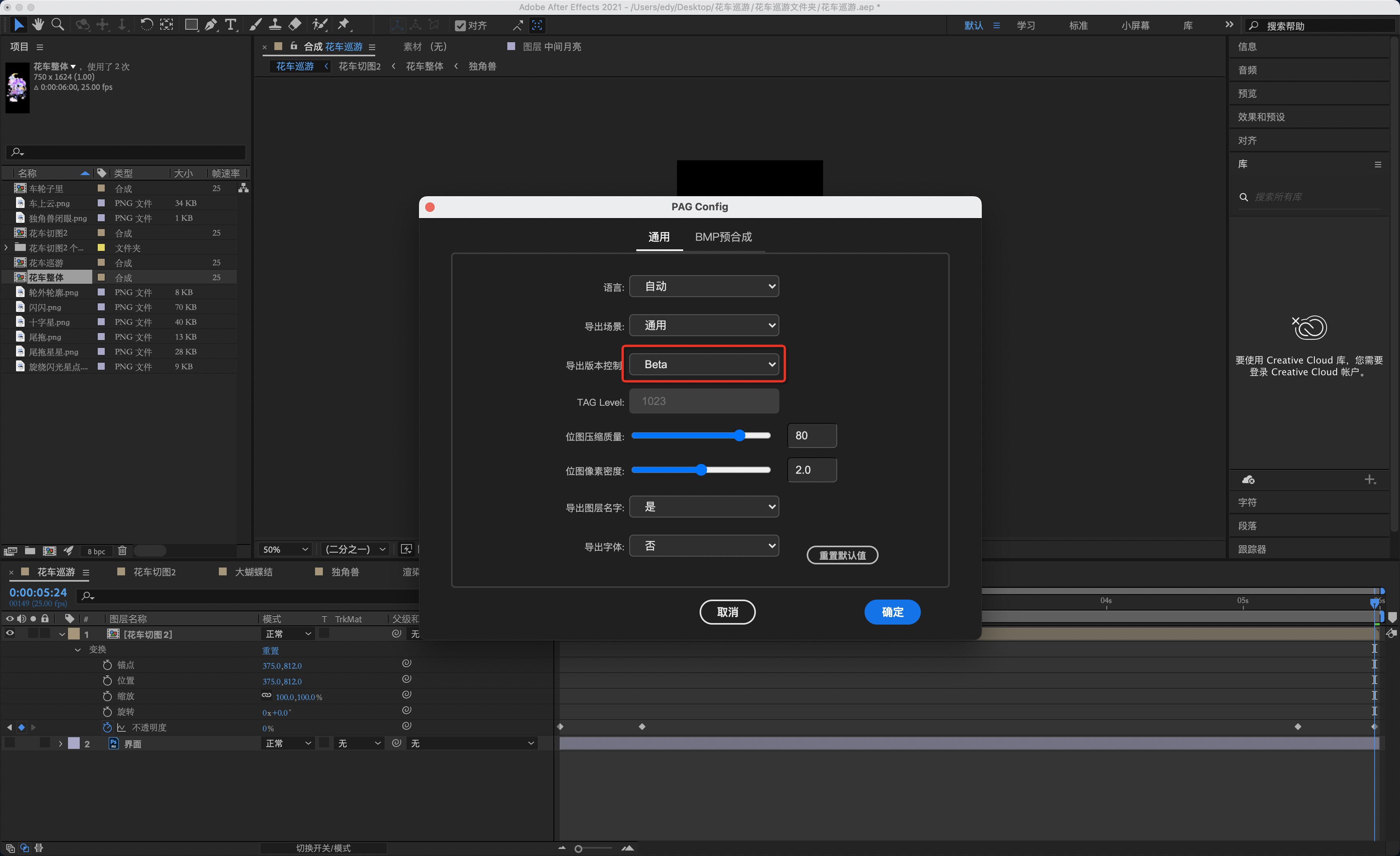Toggle opacity stopwatch on 不透明度
The height and width of the screenshot is (856, 1400).
[x=107, y=727]
